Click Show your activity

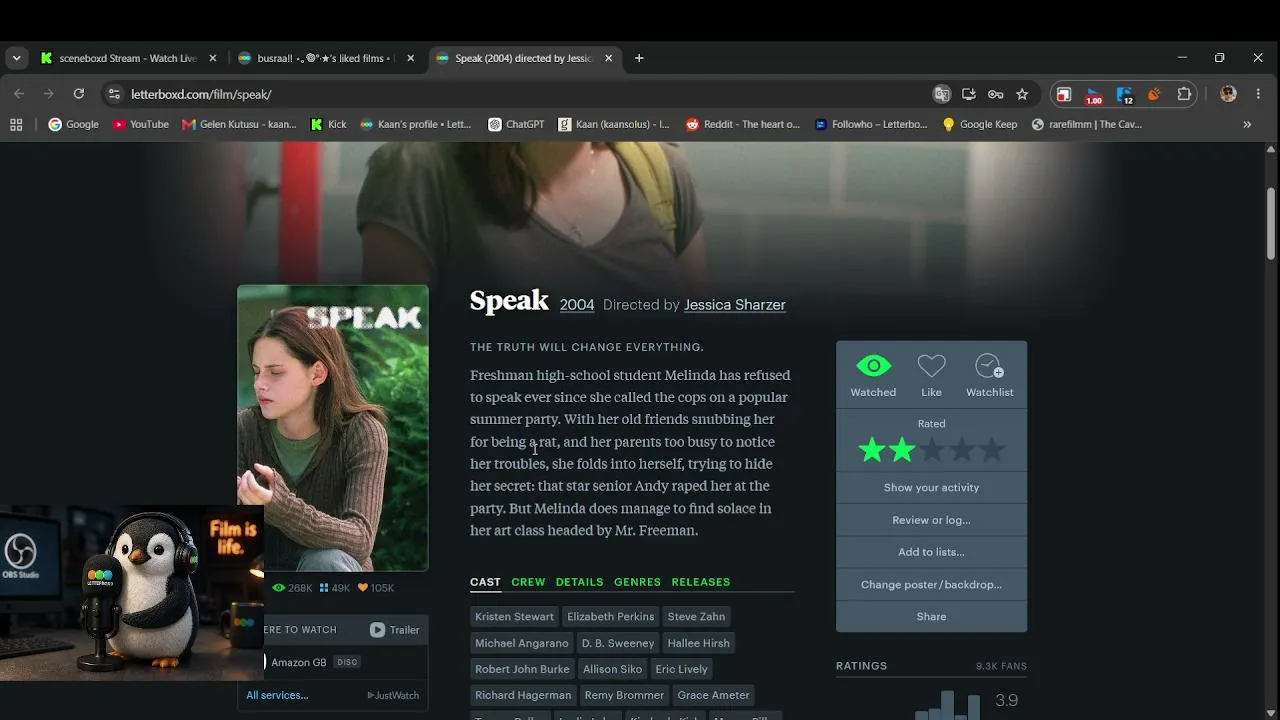[x=931, y=488]
